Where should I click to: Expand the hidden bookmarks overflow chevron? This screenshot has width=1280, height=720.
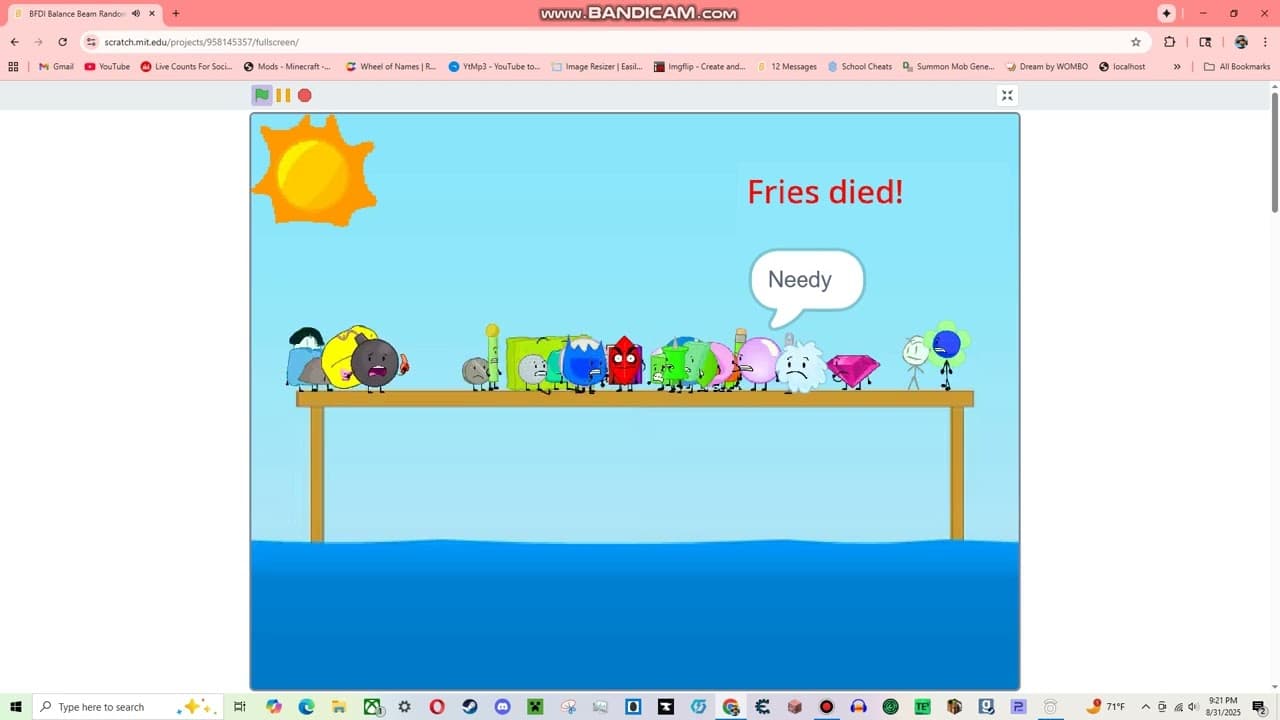coord(1177,67)
